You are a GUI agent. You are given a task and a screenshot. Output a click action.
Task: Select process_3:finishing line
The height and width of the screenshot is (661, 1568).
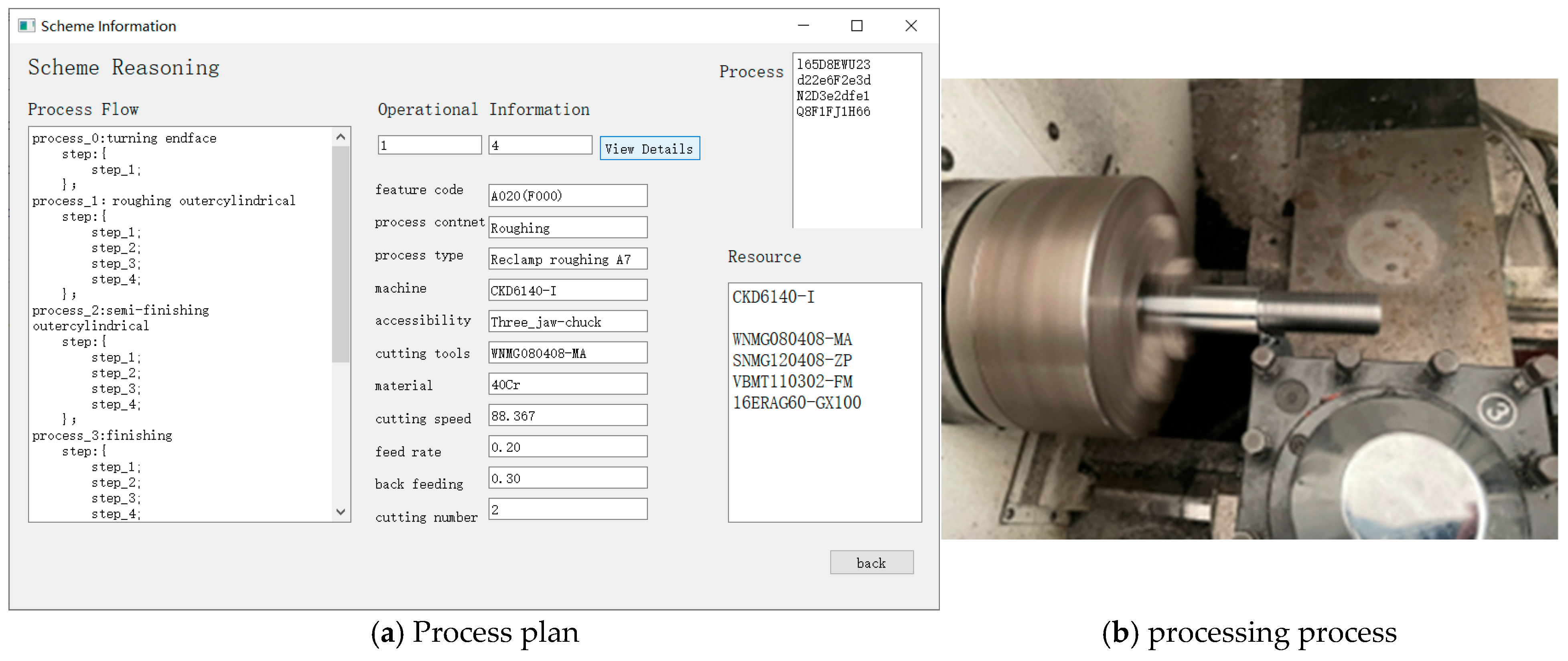pos(102,435)
